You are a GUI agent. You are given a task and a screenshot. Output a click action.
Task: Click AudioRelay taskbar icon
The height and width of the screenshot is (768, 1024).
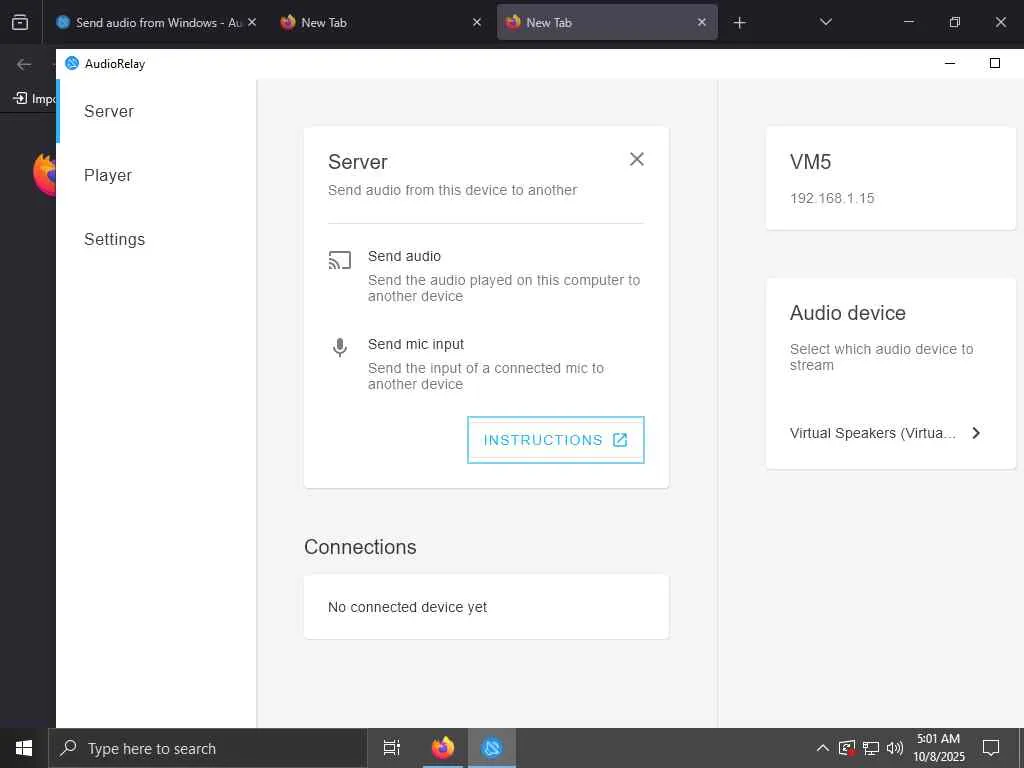coord(492,748)
